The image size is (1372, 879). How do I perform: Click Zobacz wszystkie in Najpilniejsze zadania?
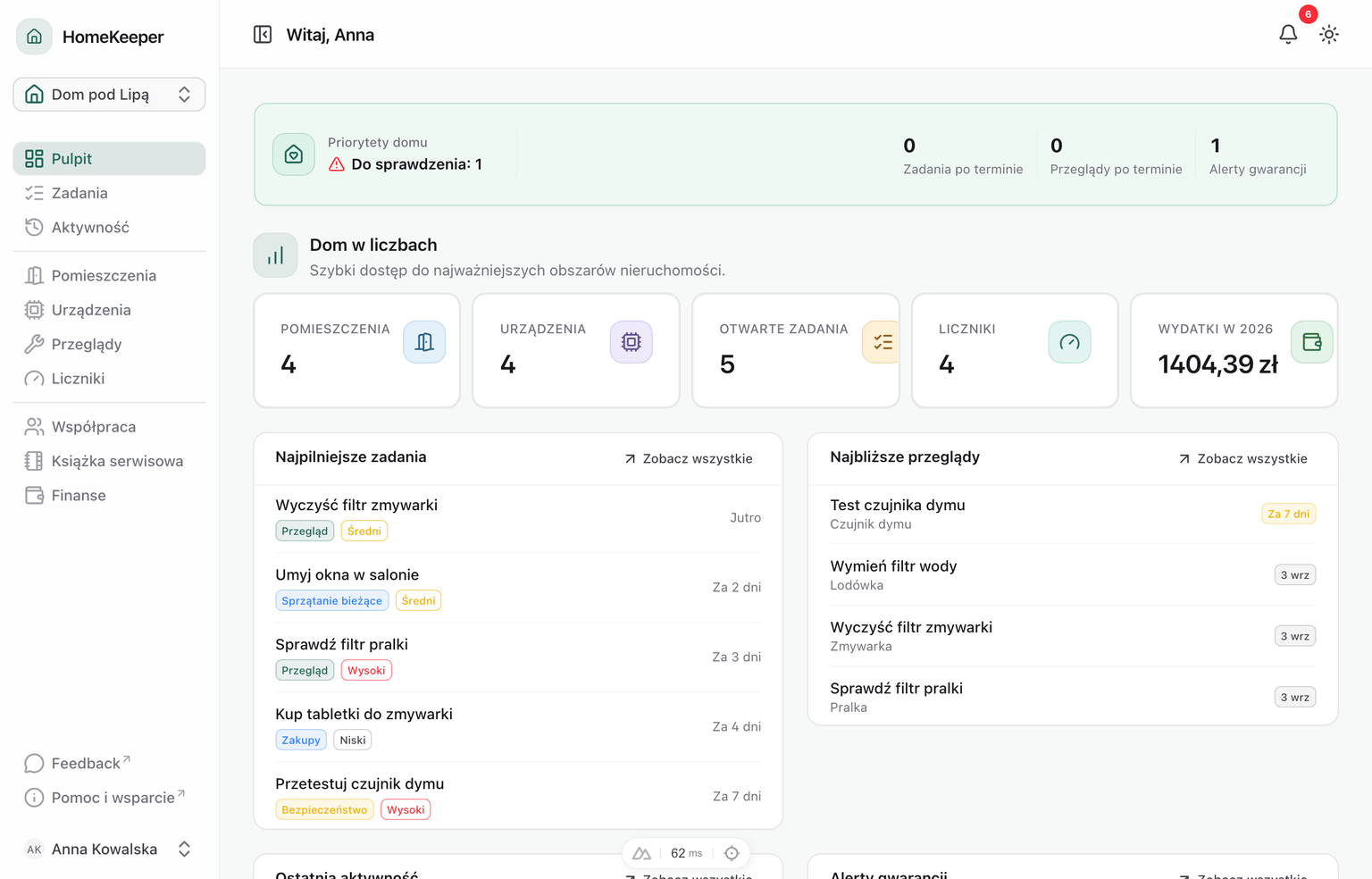point(689,458)
